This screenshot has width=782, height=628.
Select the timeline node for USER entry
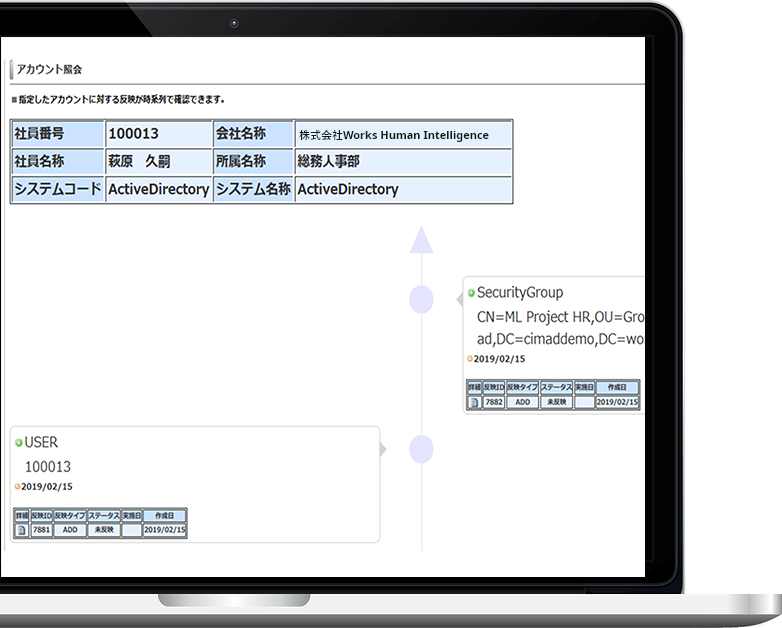(x=421, y=449)
